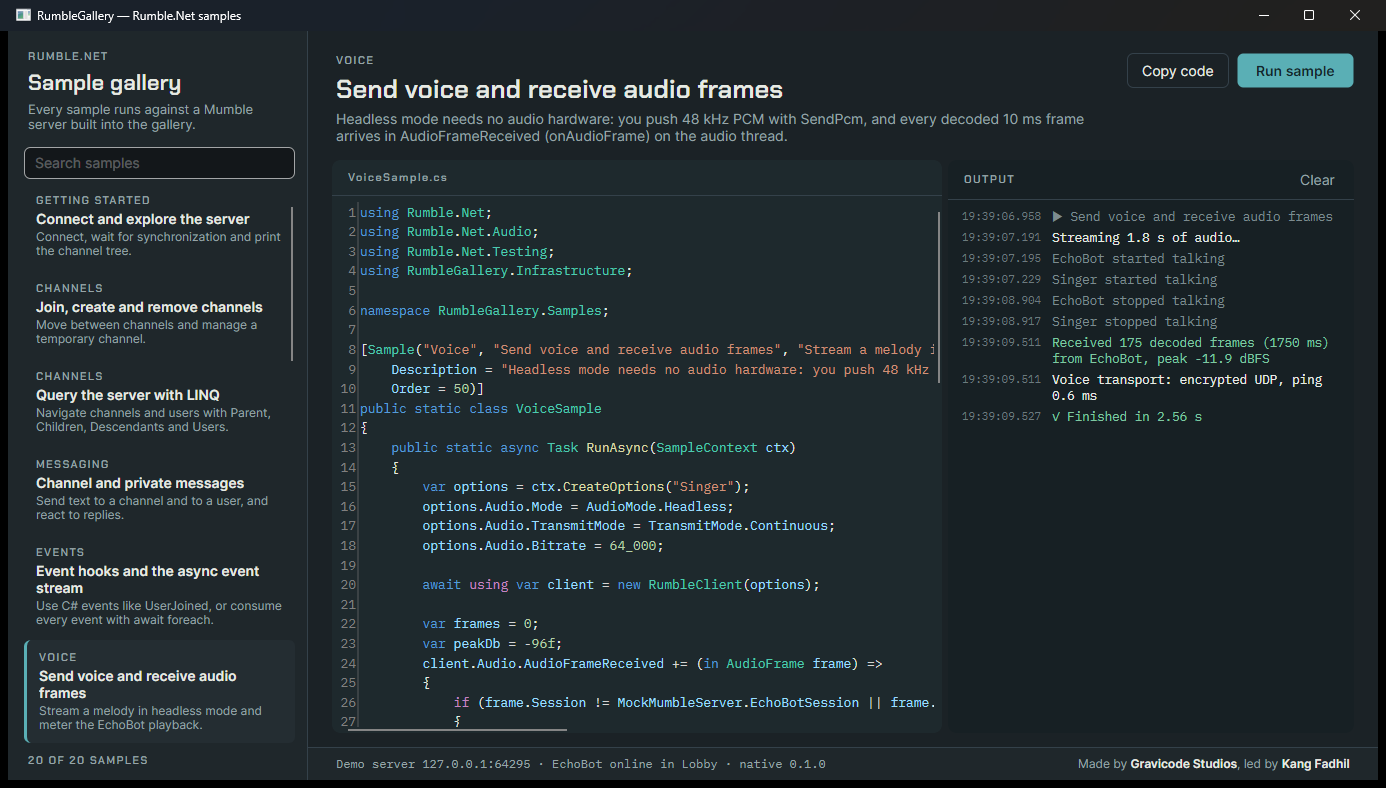Click the 'Sample gallery' sidebar heading
The image size is (1386, 788).
(105, 83)
